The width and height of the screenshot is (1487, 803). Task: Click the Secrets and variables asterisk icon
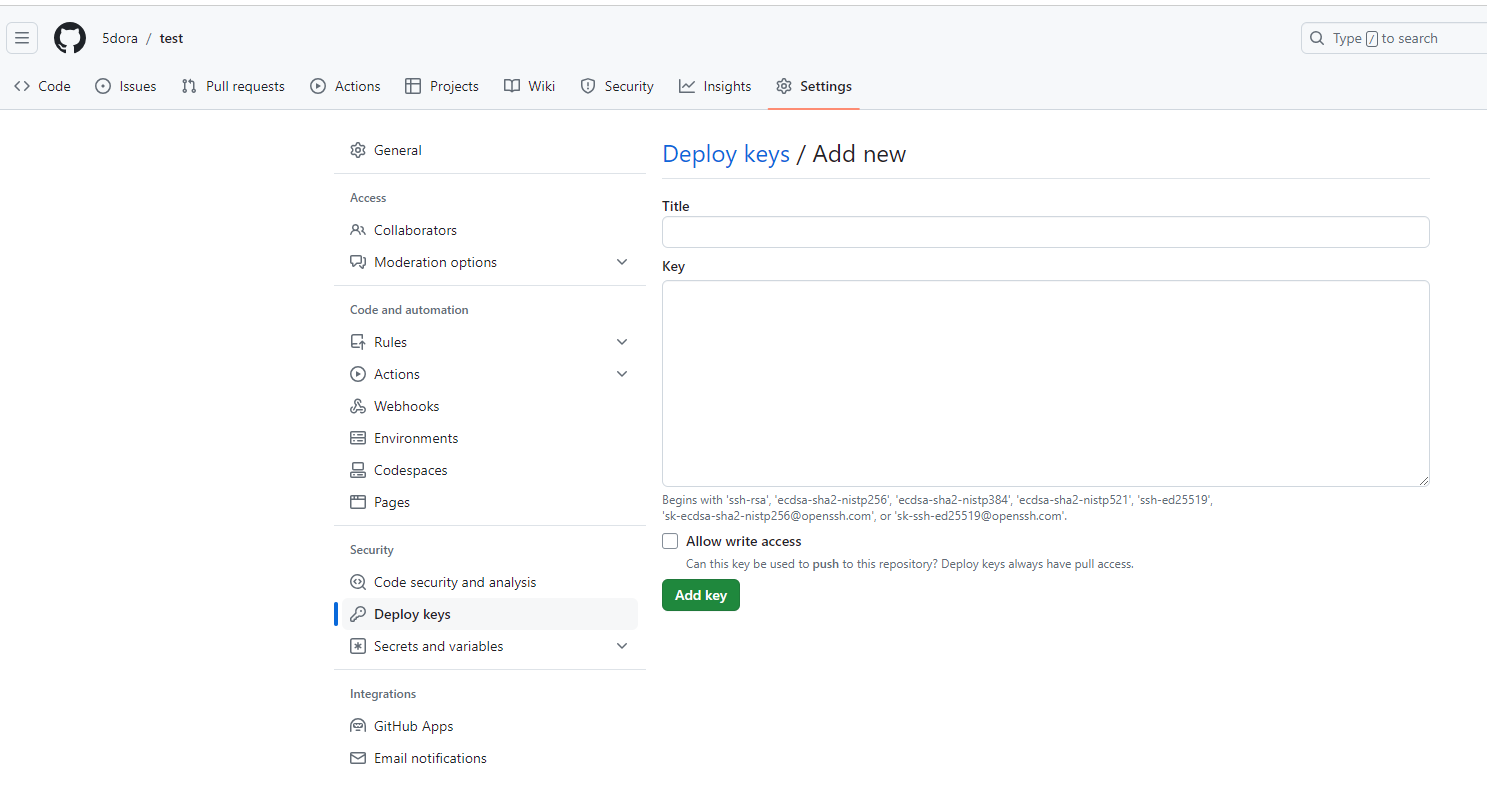point(358,646)
